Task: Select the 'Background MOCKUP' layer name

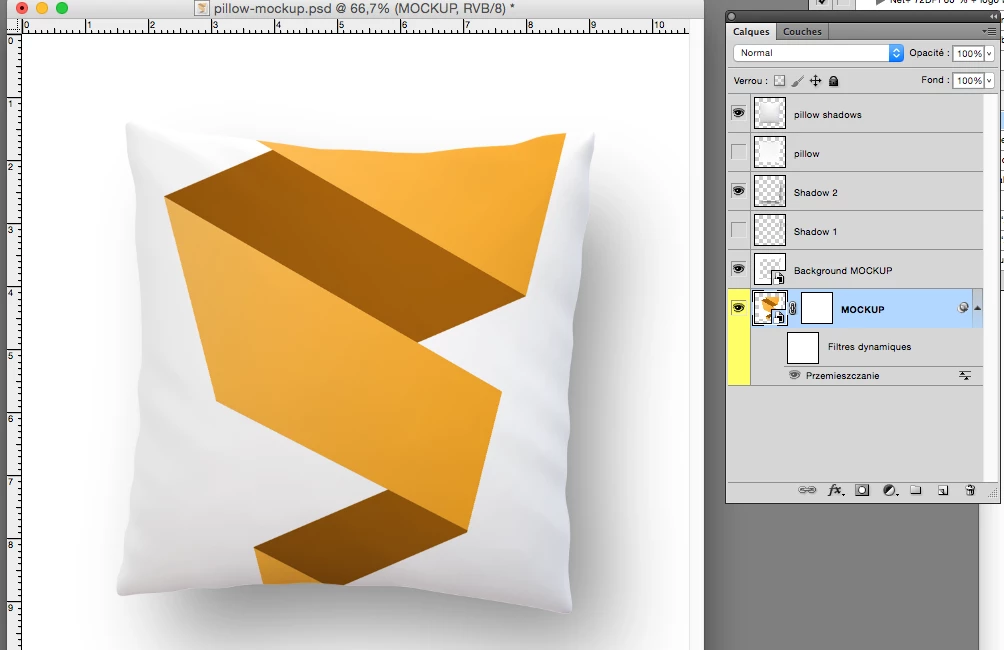Action: point(843,271)
